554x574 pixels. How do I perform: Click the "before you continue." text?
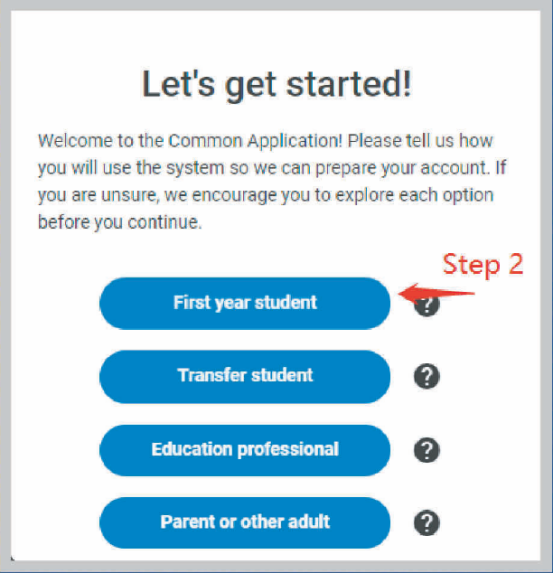point(120,222)
